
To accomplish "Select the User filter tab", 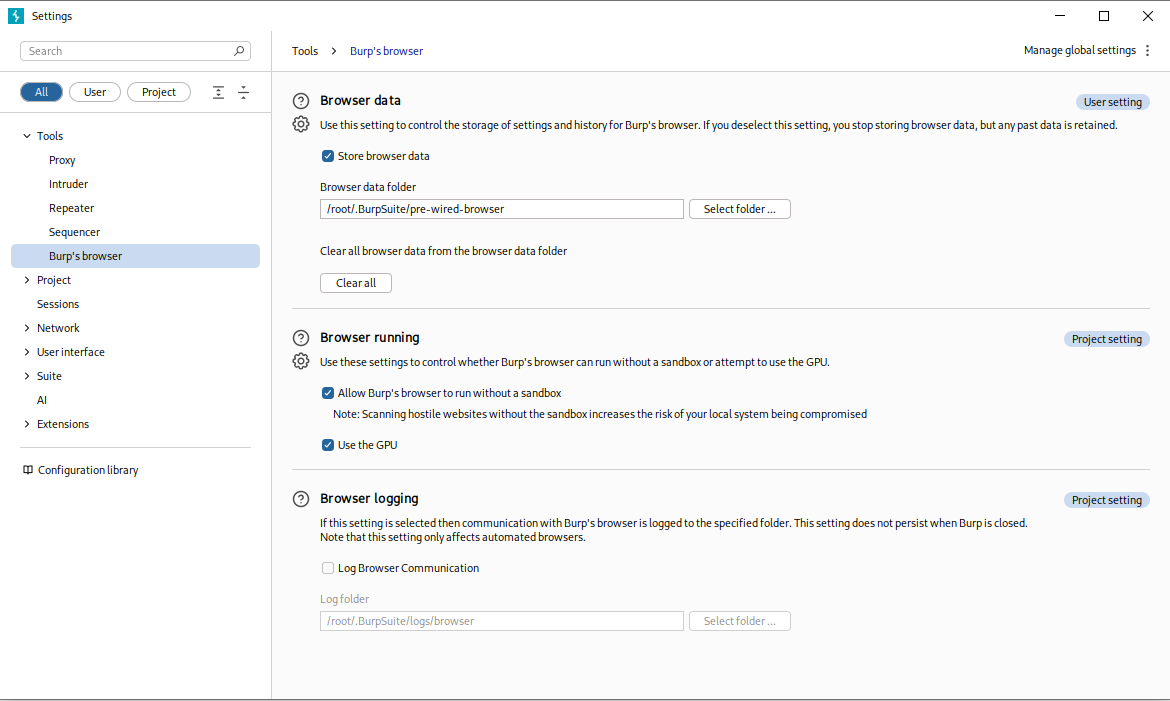I will click(95, 92).
